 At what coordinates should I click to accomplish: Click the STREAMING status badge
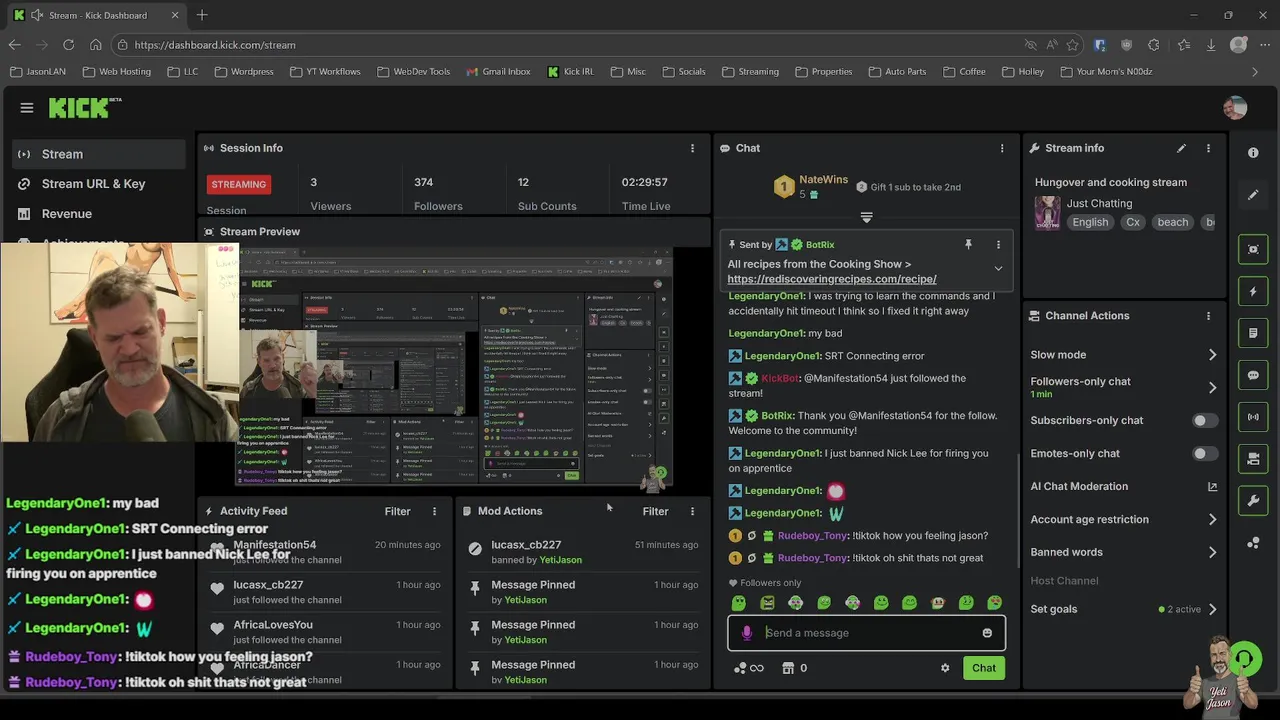[x=238, y=184]
